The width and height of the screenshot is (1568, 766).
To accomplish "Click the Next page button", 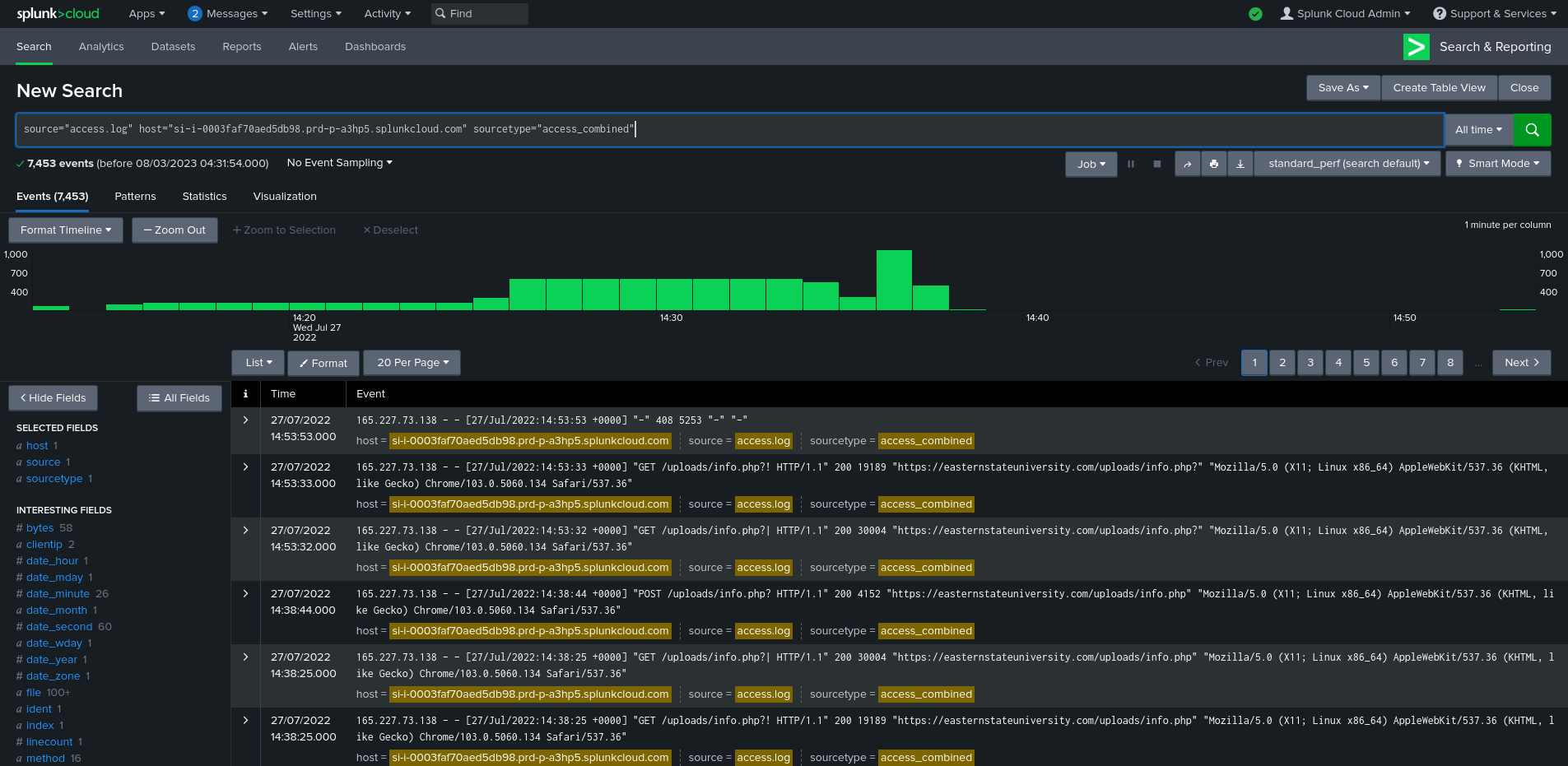I will click(x=1522, y=363).
